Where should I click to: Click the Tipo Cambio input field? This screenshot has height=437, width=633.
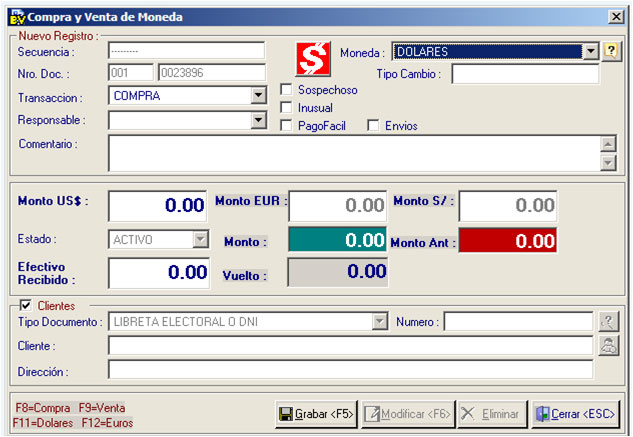525,74
